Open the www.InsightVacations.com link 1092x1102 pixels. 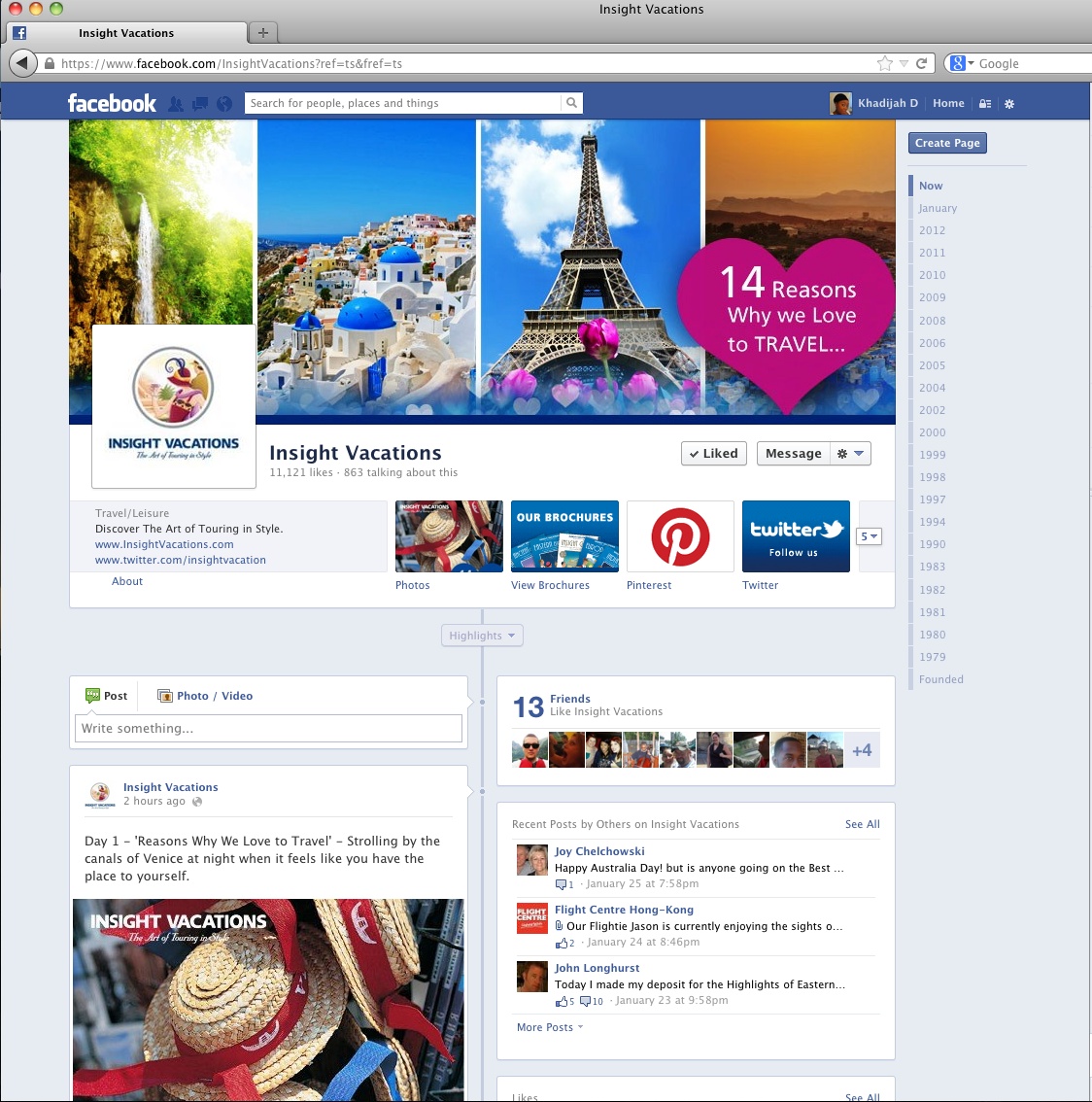[164, 544]
